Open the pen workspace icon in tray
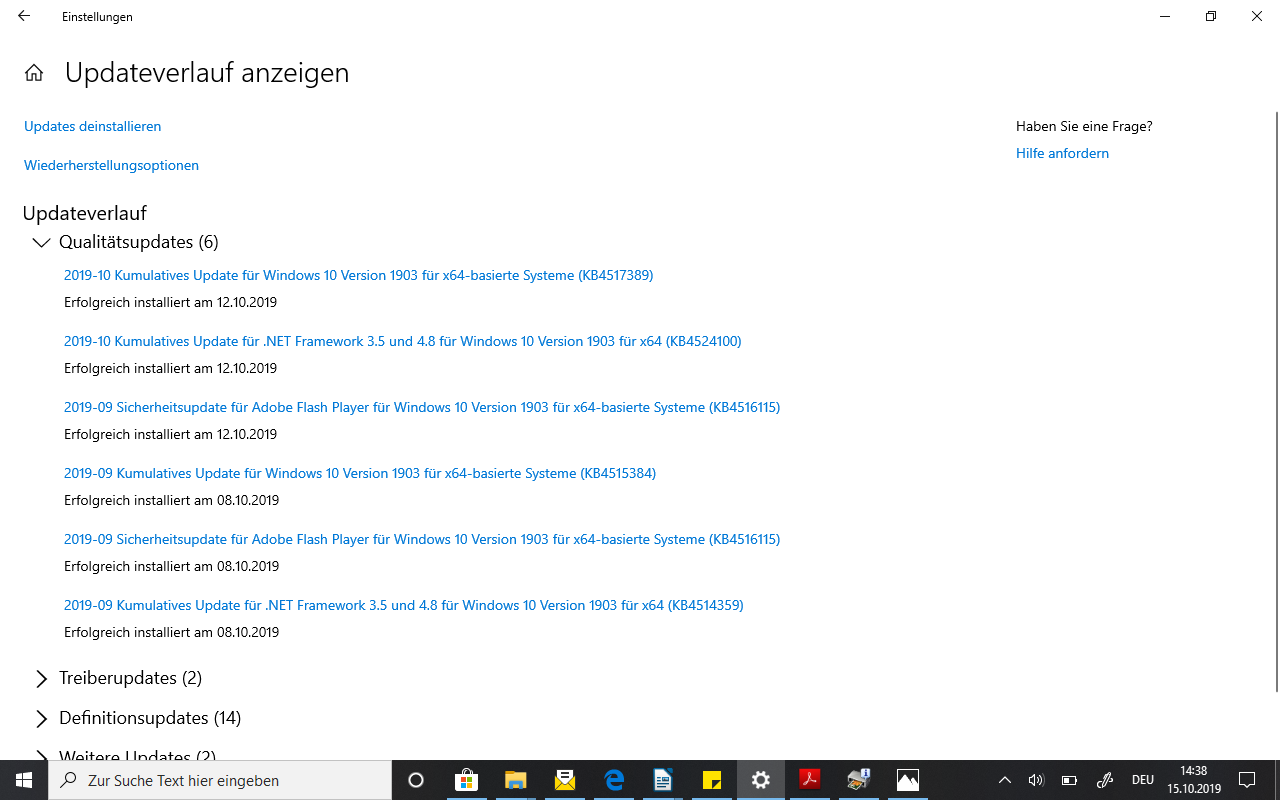The image size is (1280, 800). click(1105, 780)
